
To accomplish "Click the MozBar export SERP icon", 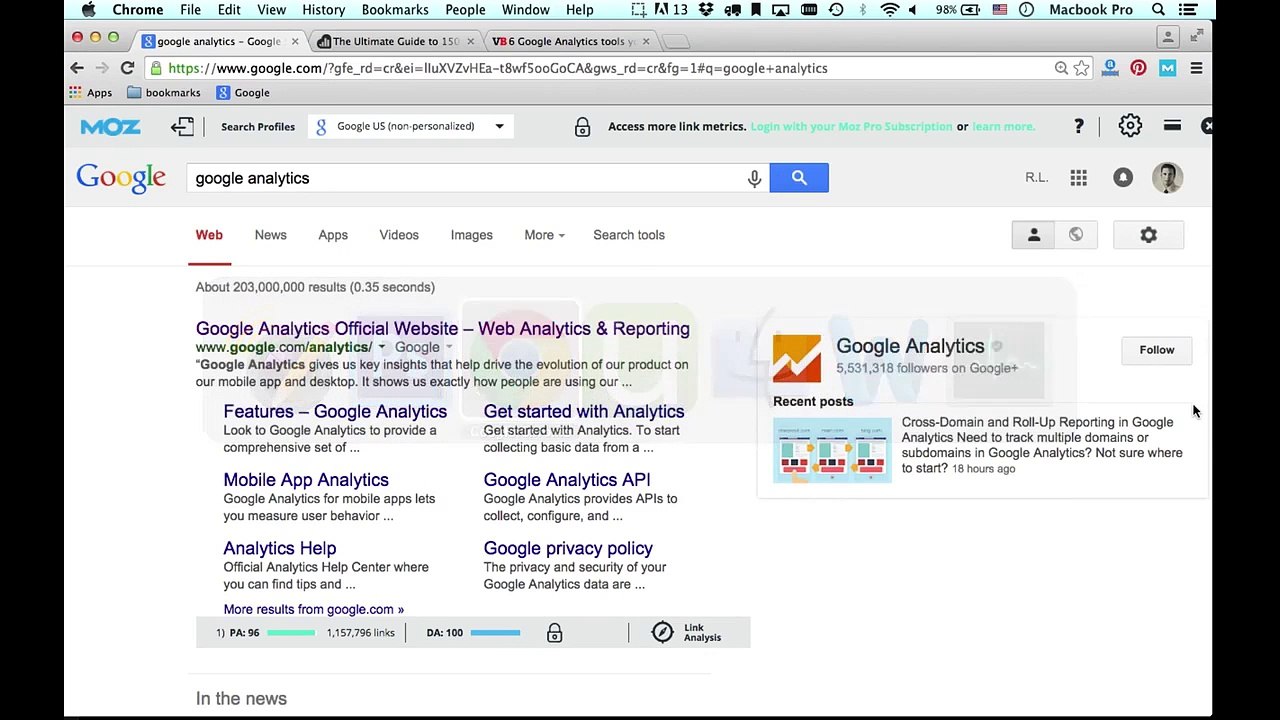I will click(x=182, y=126).
